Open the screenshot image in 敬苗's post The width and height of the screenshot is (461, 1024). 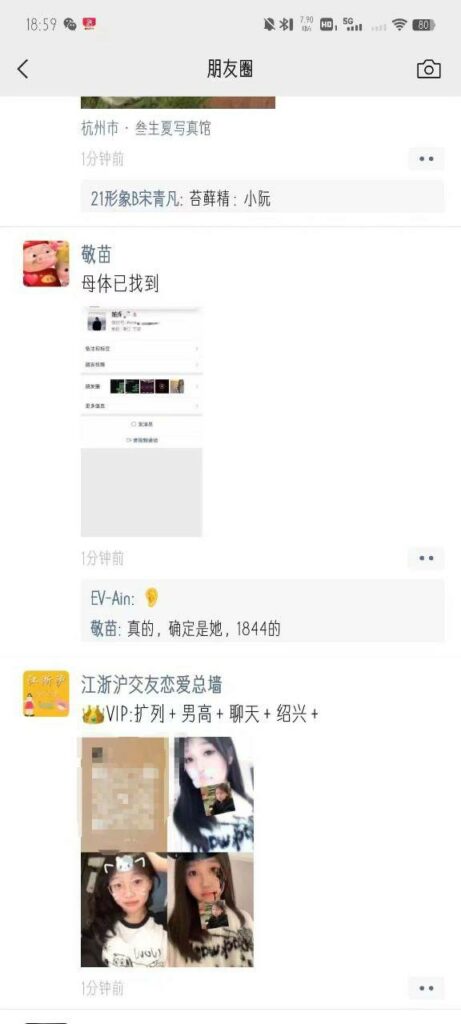point(142,421)
